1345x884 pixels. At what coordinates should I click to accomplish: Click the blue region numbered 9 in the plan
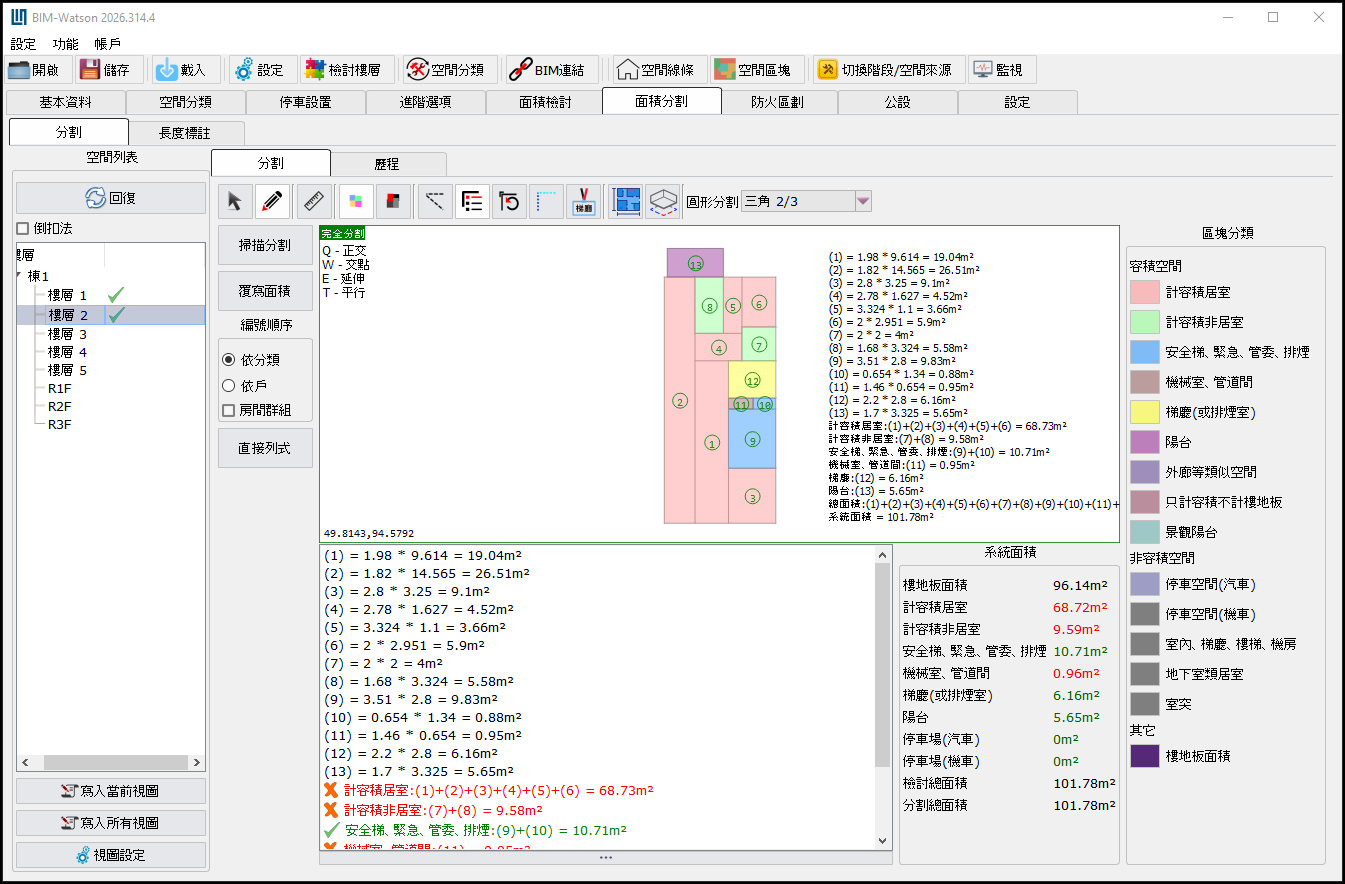coord(752,439)
